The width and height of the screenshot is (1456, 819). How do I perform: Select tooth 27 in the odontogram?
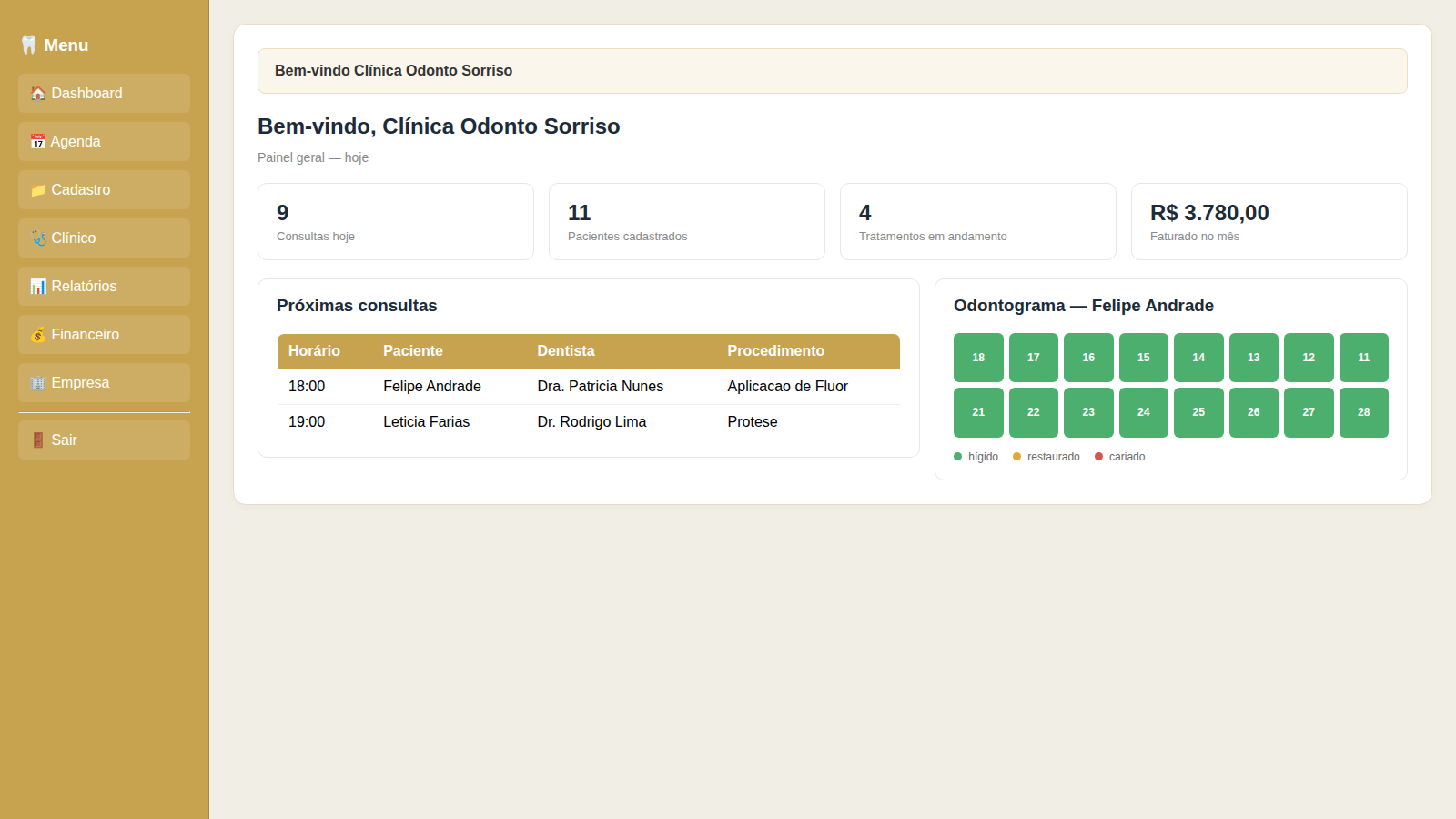[x=1309, y=412]
